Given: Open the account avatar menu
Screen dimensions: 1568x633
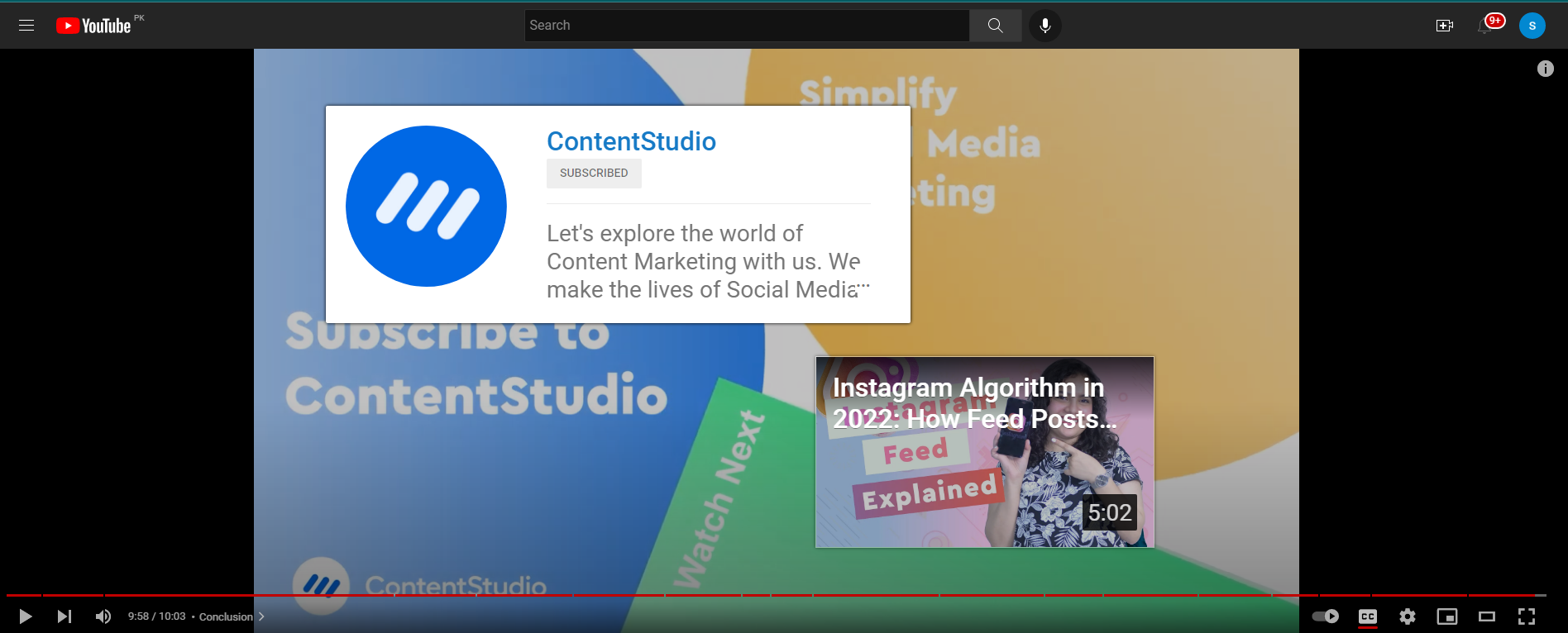Looking at the screenshot, I should tap(1532, 26).
